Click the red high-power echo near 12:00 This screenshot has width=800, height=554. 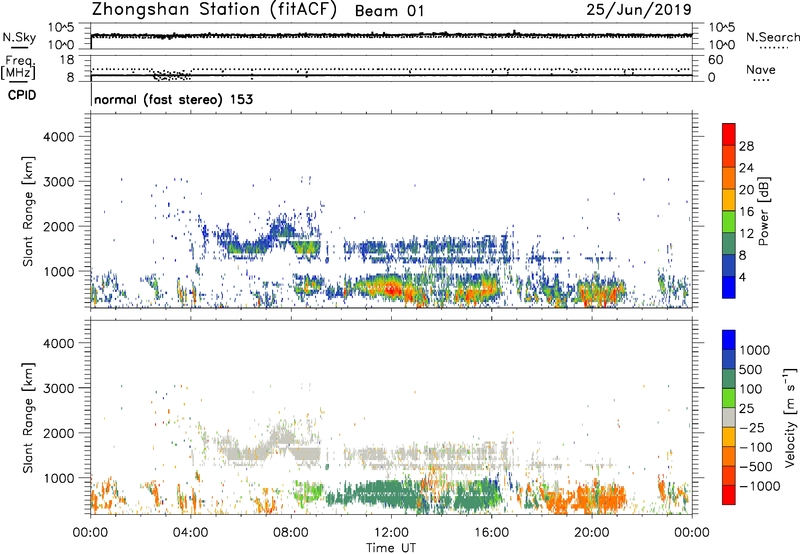point(390,290)
